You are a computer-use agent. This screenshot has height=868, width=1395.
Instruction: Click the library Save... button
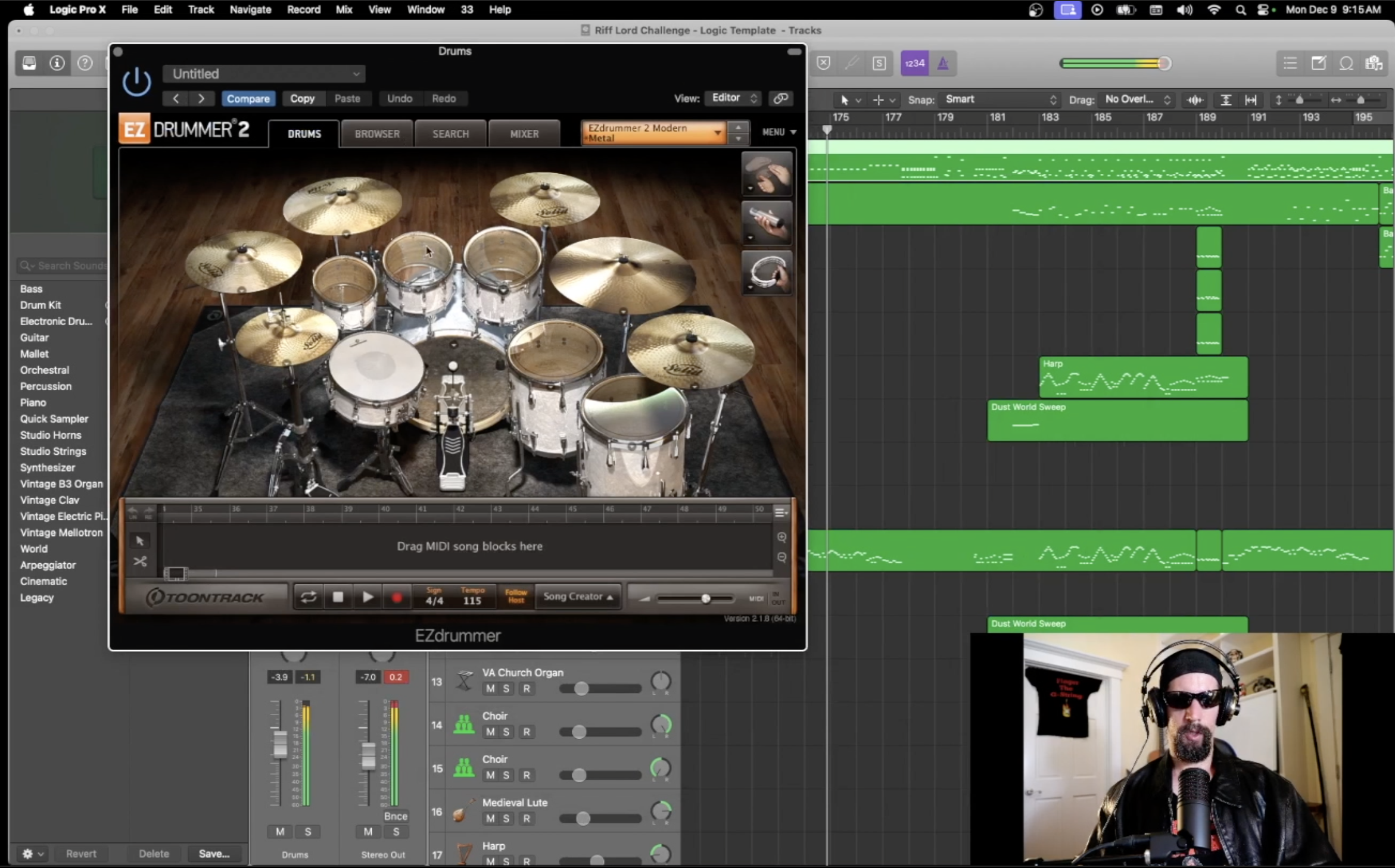tap(214, 853)
